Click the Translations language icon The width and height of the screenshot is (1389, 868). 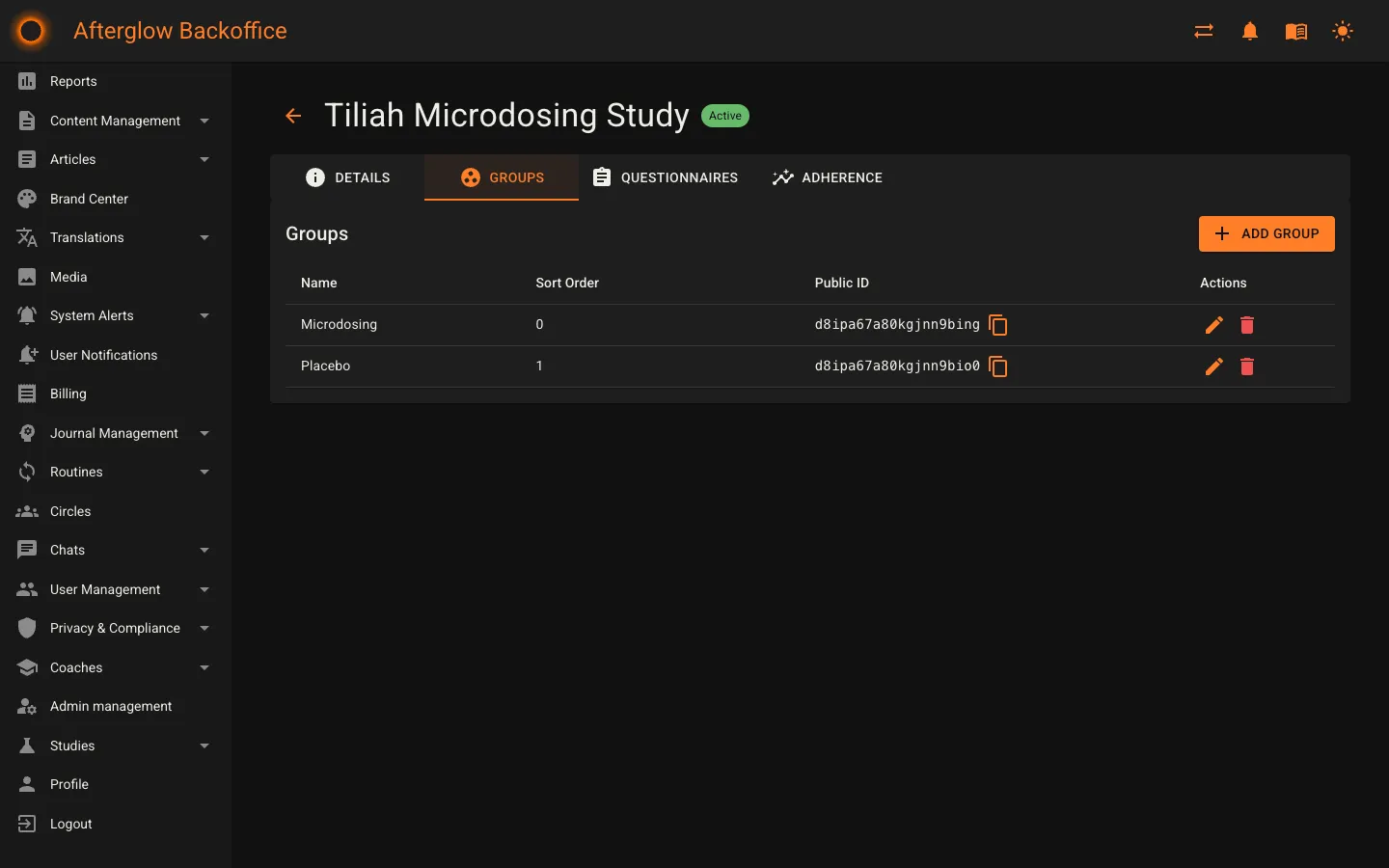(x=27, y=237)
